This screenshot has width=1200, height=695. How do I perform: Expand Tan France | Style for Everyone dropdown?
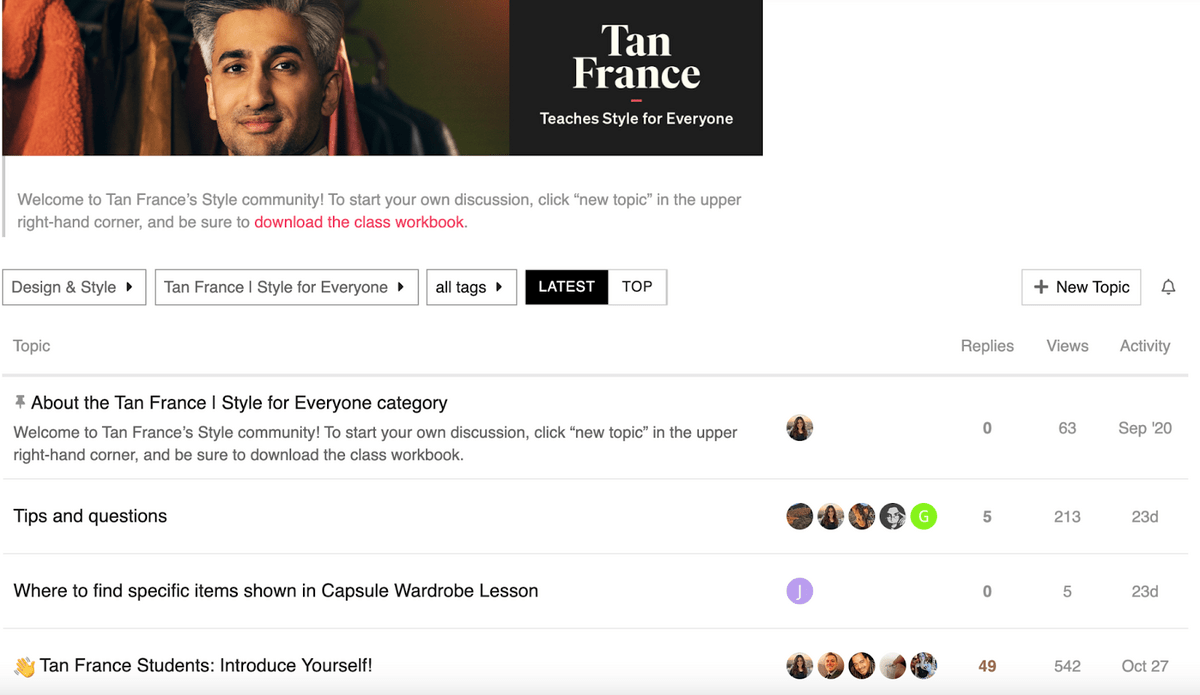click(286, 287)
